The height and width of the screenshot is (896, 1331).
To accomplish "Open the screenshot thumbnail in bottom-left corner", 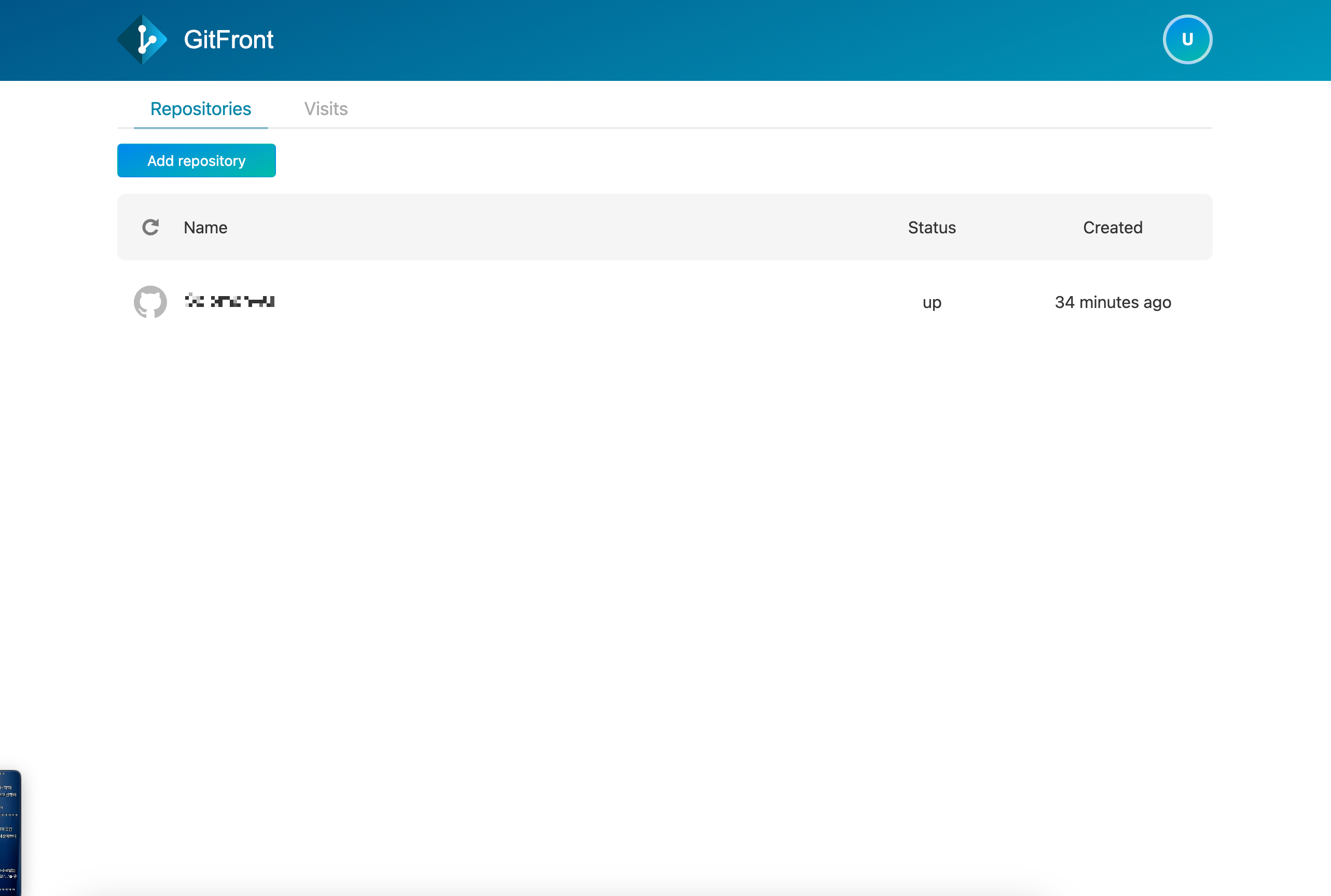I will point(10,832).
